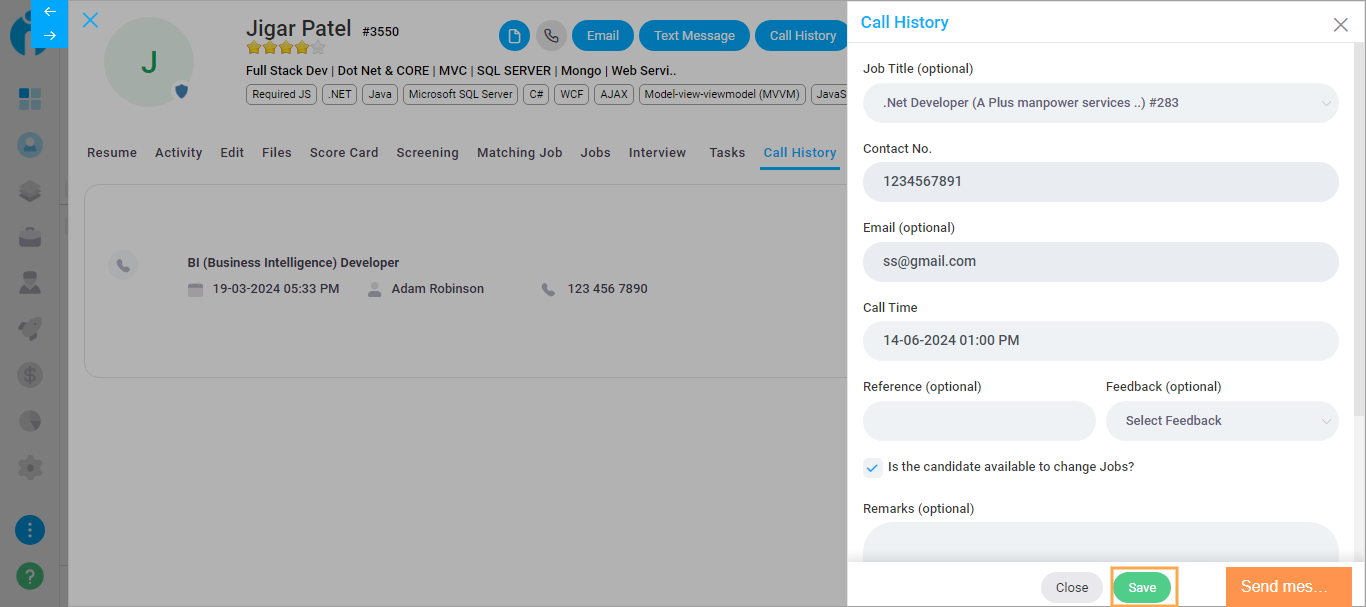Click into the Contact No. input field
1366x607 pixels.
click(1100, 182)
